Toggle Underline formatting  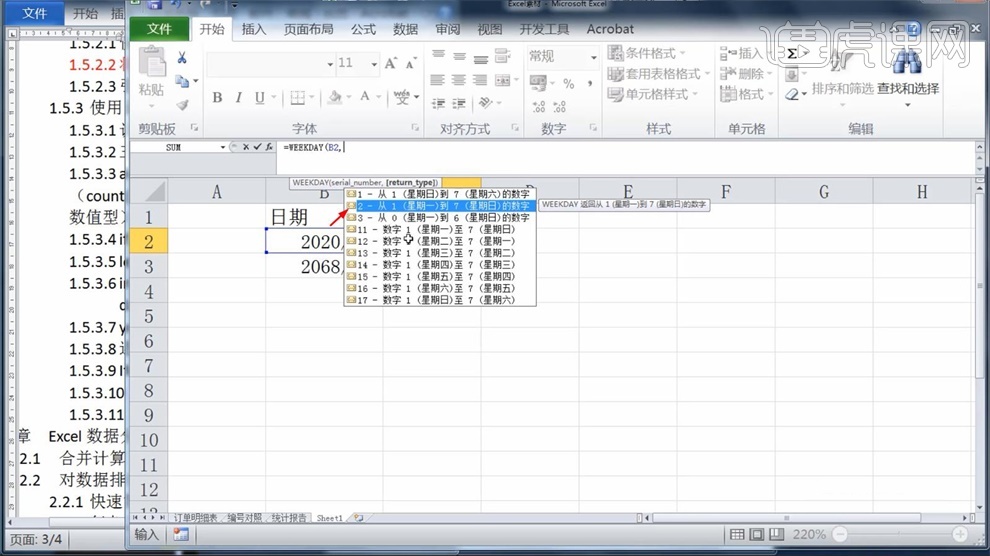click(259, 97)
